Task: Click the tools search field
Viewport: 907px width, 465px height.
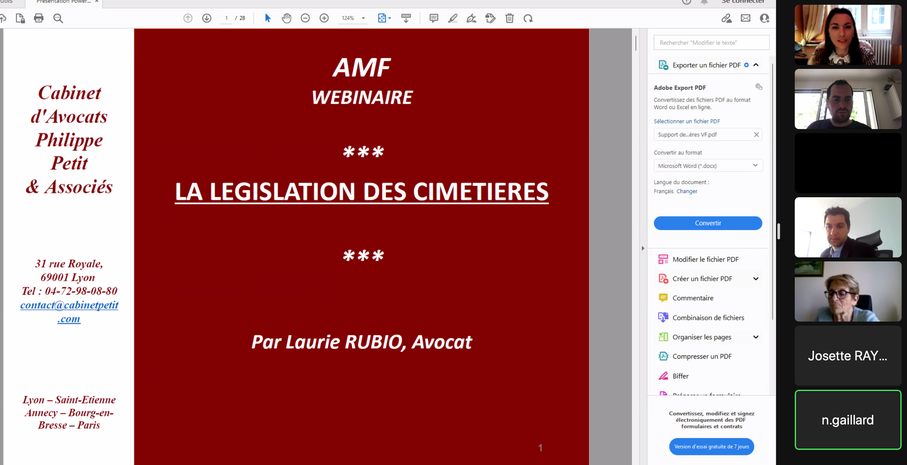Action: 711,43
